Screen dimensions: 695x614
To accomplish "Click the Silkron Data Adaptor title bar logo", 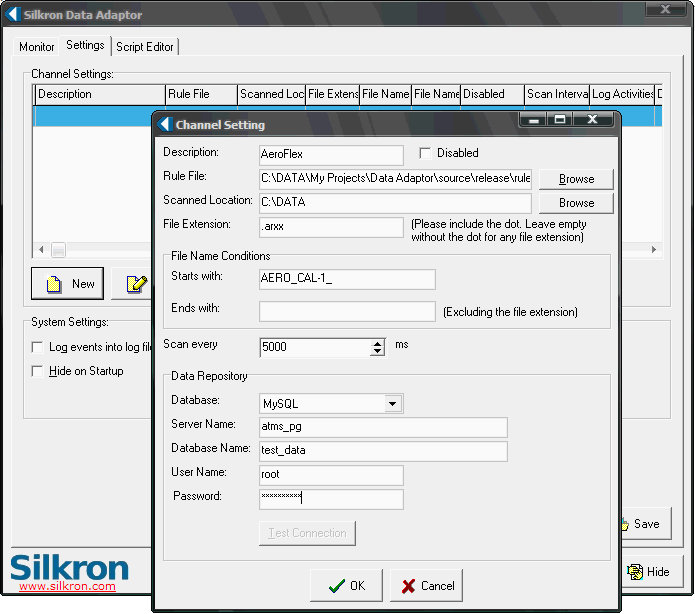I will pos(13,14).
